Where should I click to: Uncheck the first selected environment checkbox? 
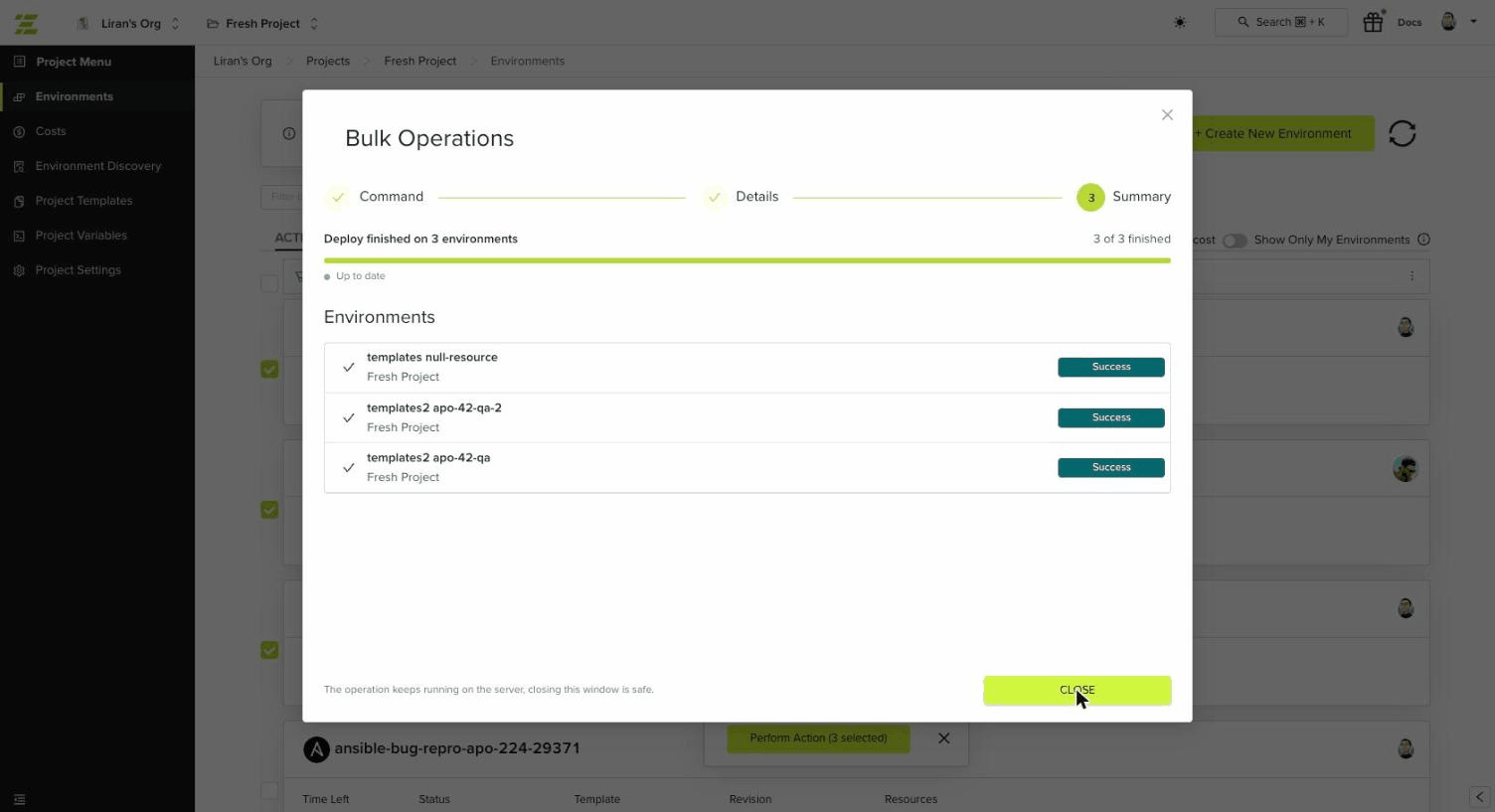(269, 369)
